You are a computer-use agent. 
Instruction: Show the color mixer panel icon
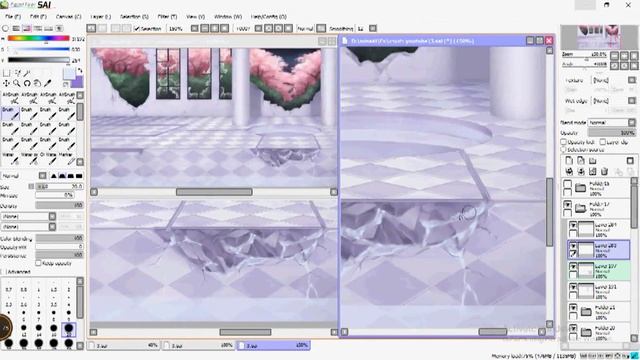click(38, 28)
